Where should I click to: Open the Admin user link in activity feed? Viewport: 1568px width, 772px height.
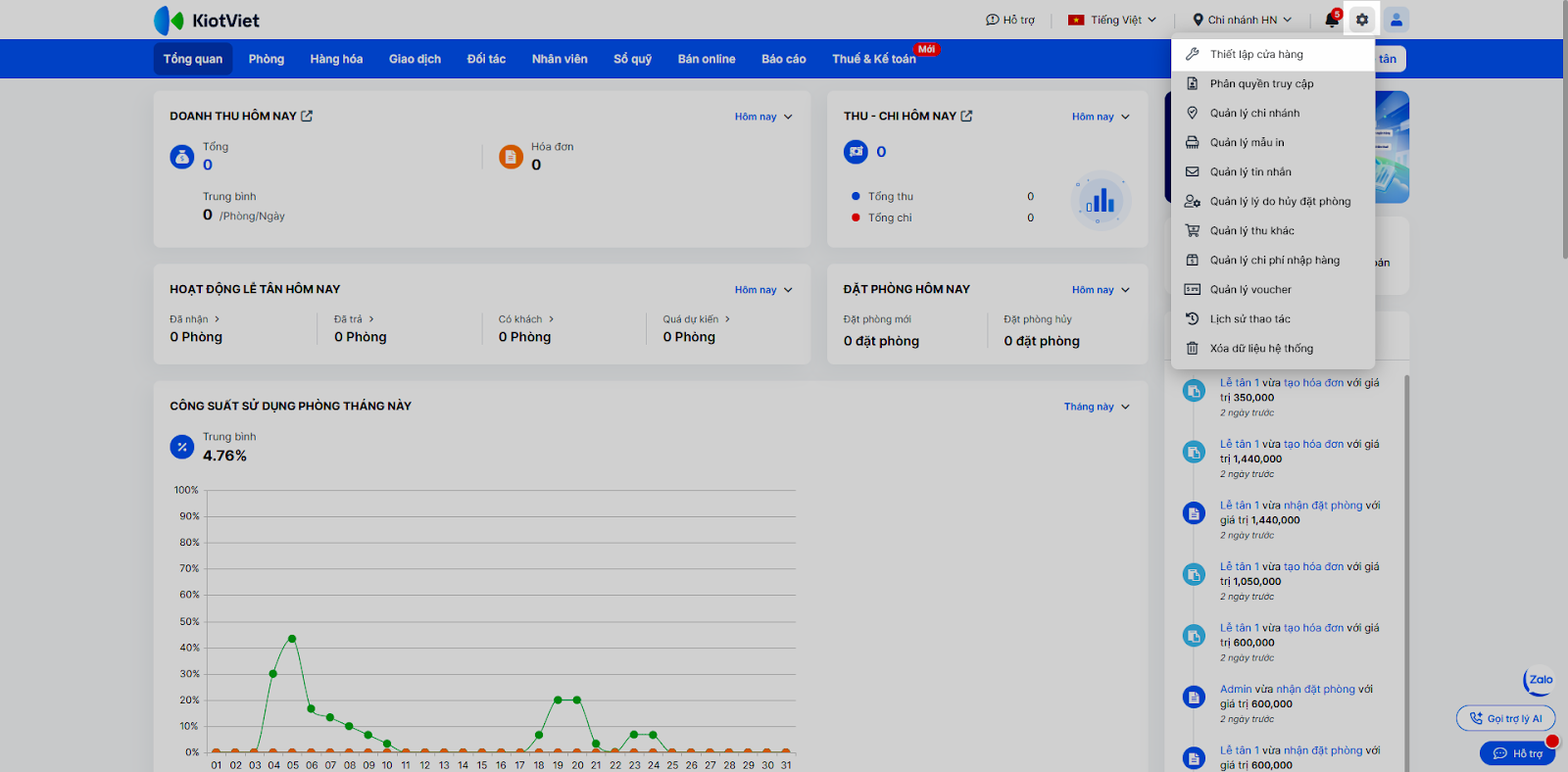click(1236, 690)
